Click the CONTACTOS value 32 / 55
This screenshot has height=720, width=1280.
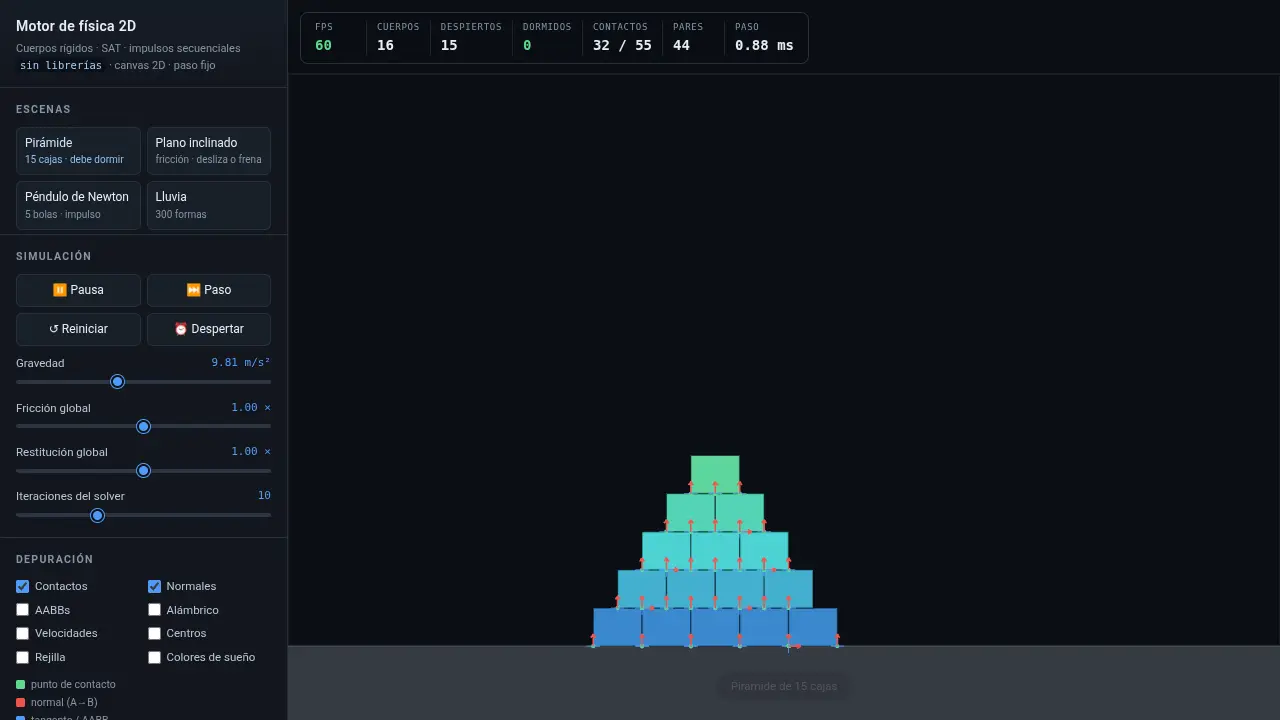click(622, 45)
